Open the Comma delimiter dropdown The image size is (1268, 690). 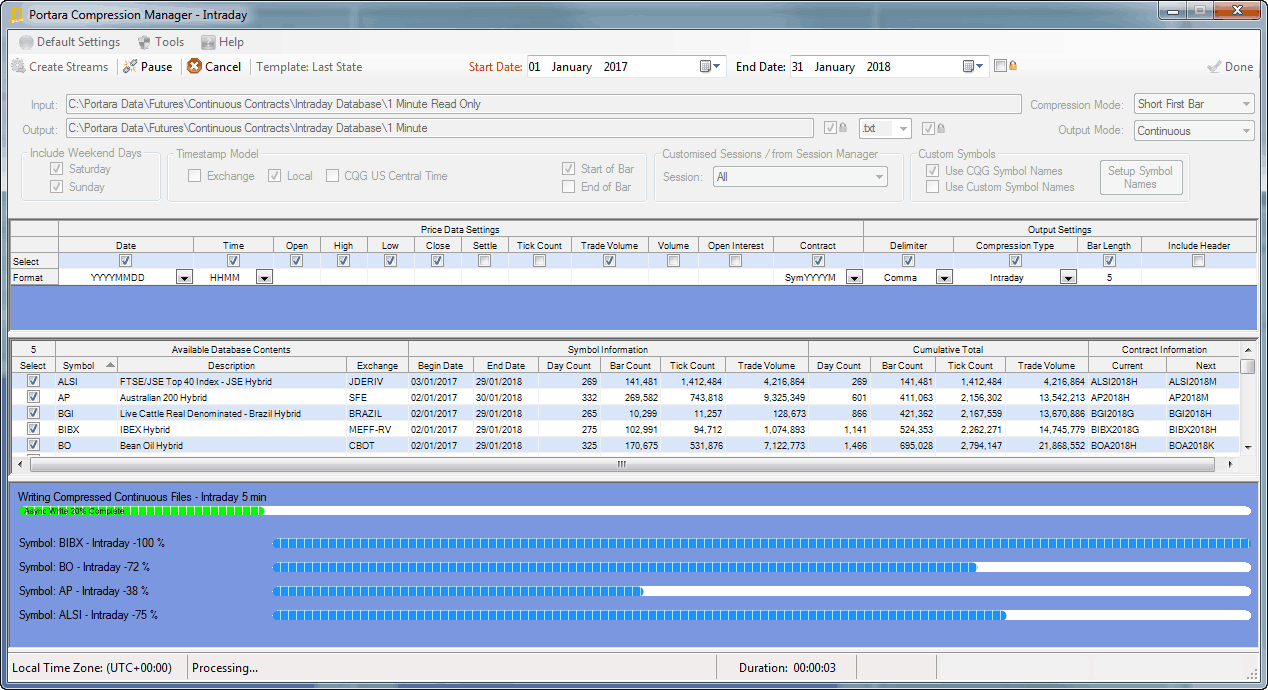(944, 278)
